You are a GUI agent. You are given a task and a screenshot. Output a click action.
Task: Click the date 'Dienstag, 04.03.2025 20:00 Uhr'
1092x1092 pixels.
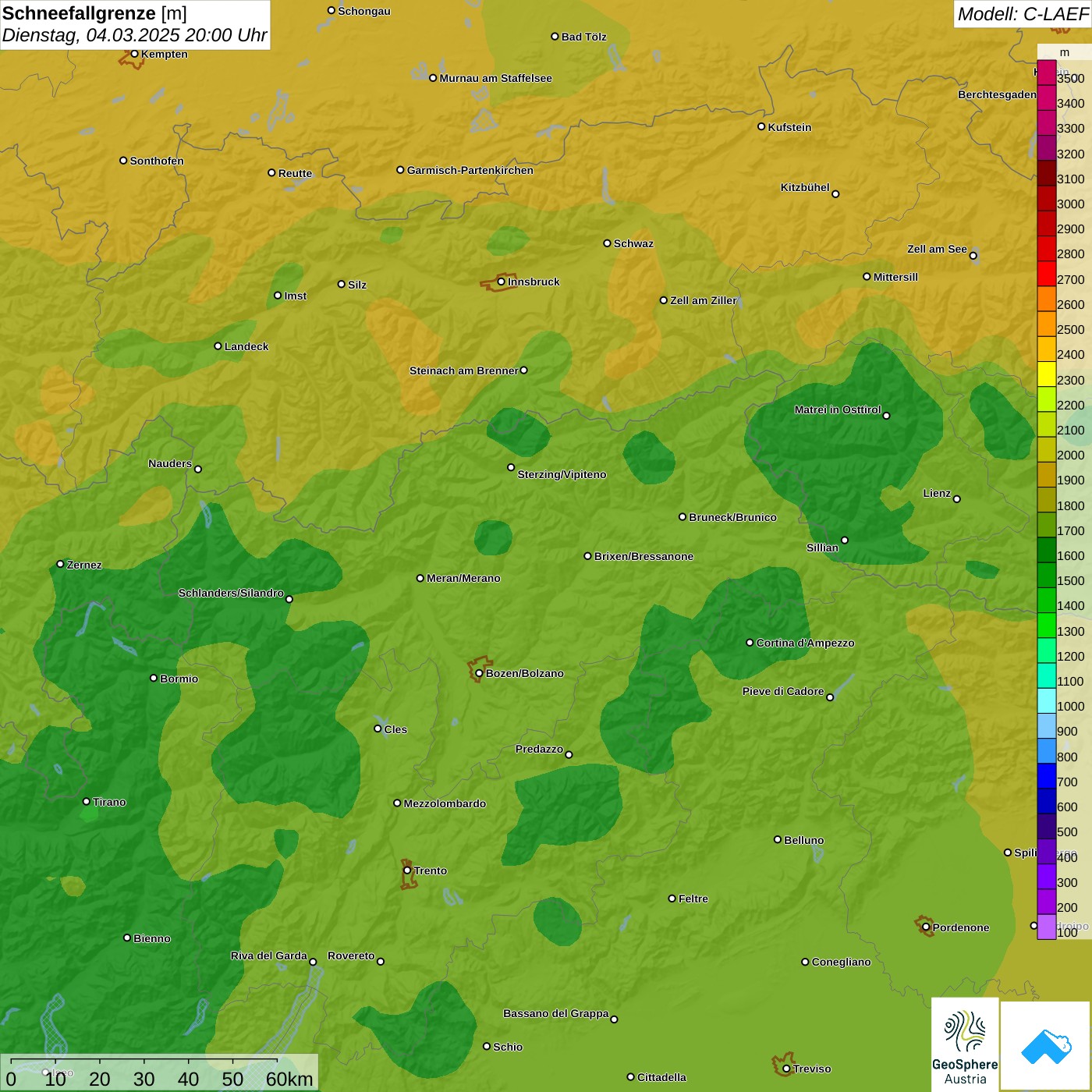click(x=134, y=35)
